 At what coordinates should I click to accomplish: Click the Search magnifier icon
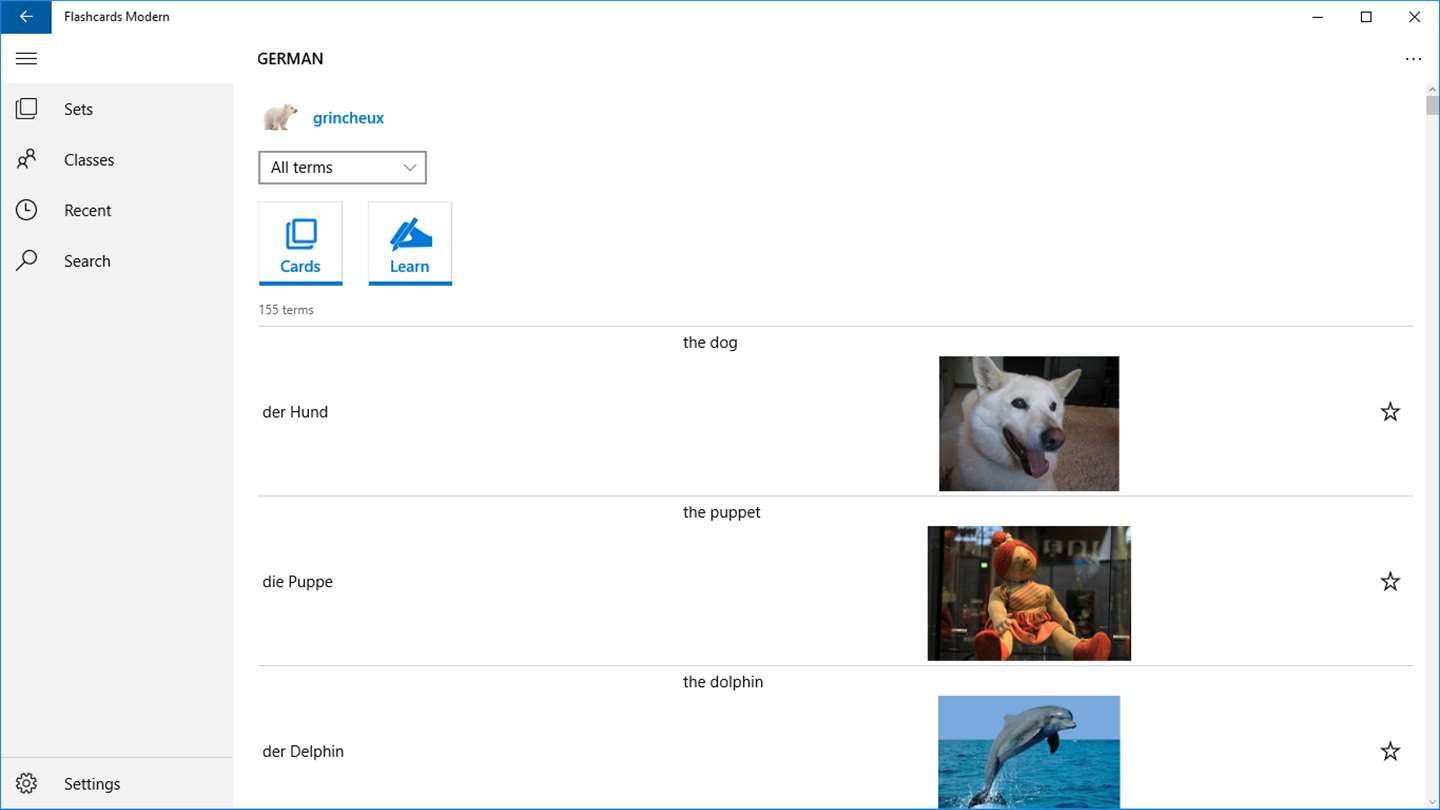[27, 261]
